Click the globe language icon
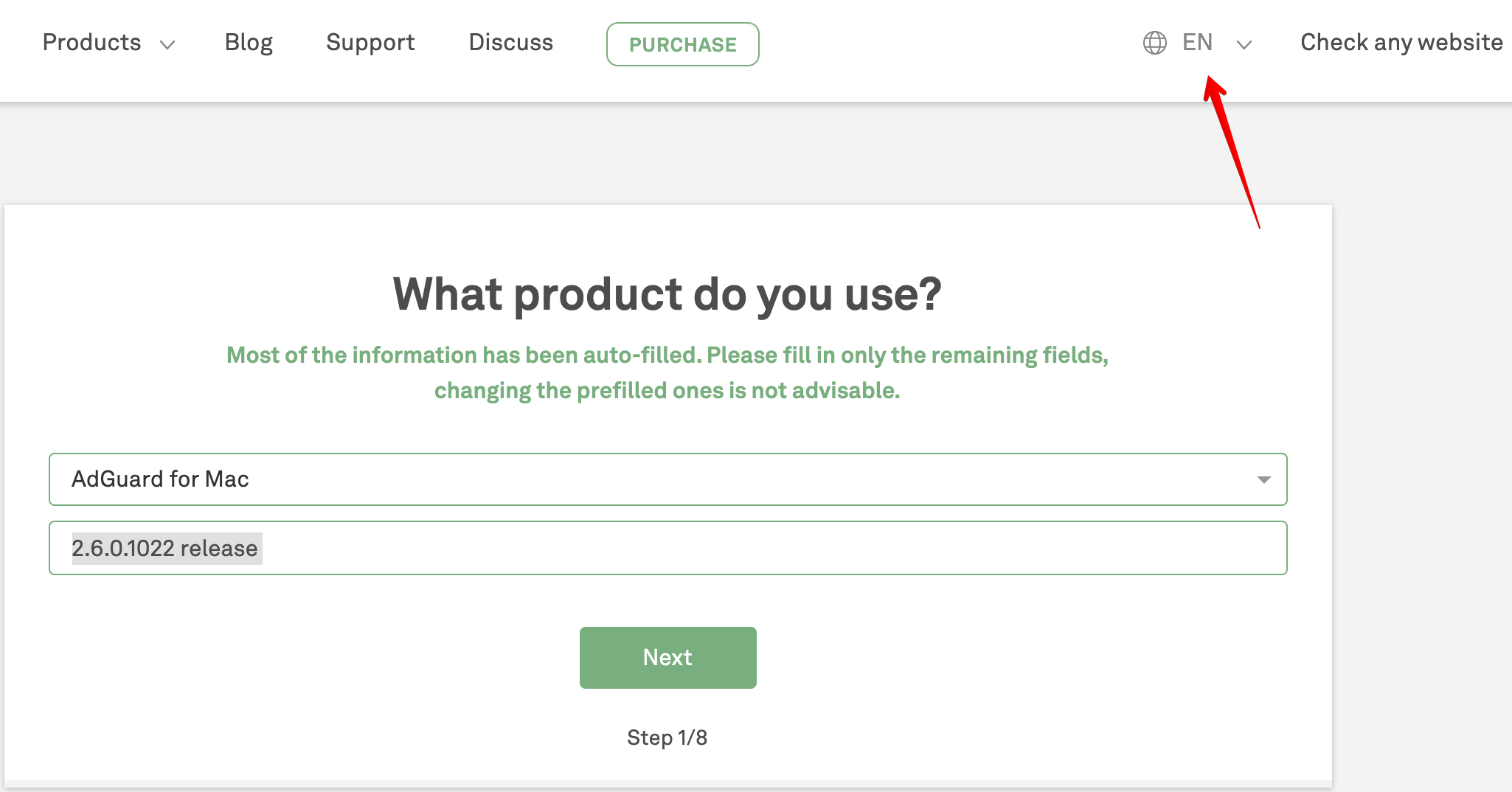This screenshot has width=1512, height=792. coord(1154,43)
